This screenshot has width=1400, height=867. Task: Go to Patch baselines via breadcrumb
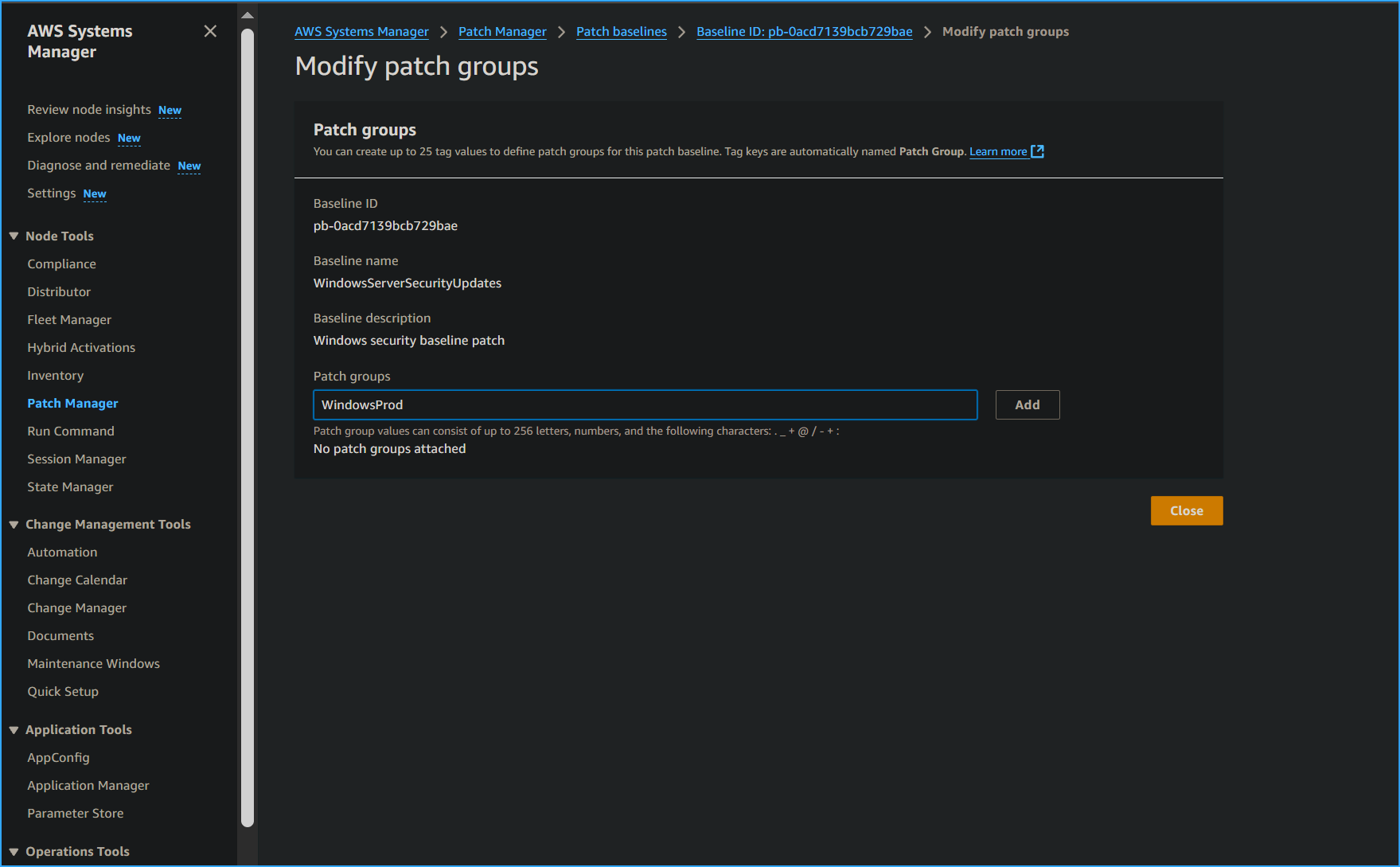point(621,31)
